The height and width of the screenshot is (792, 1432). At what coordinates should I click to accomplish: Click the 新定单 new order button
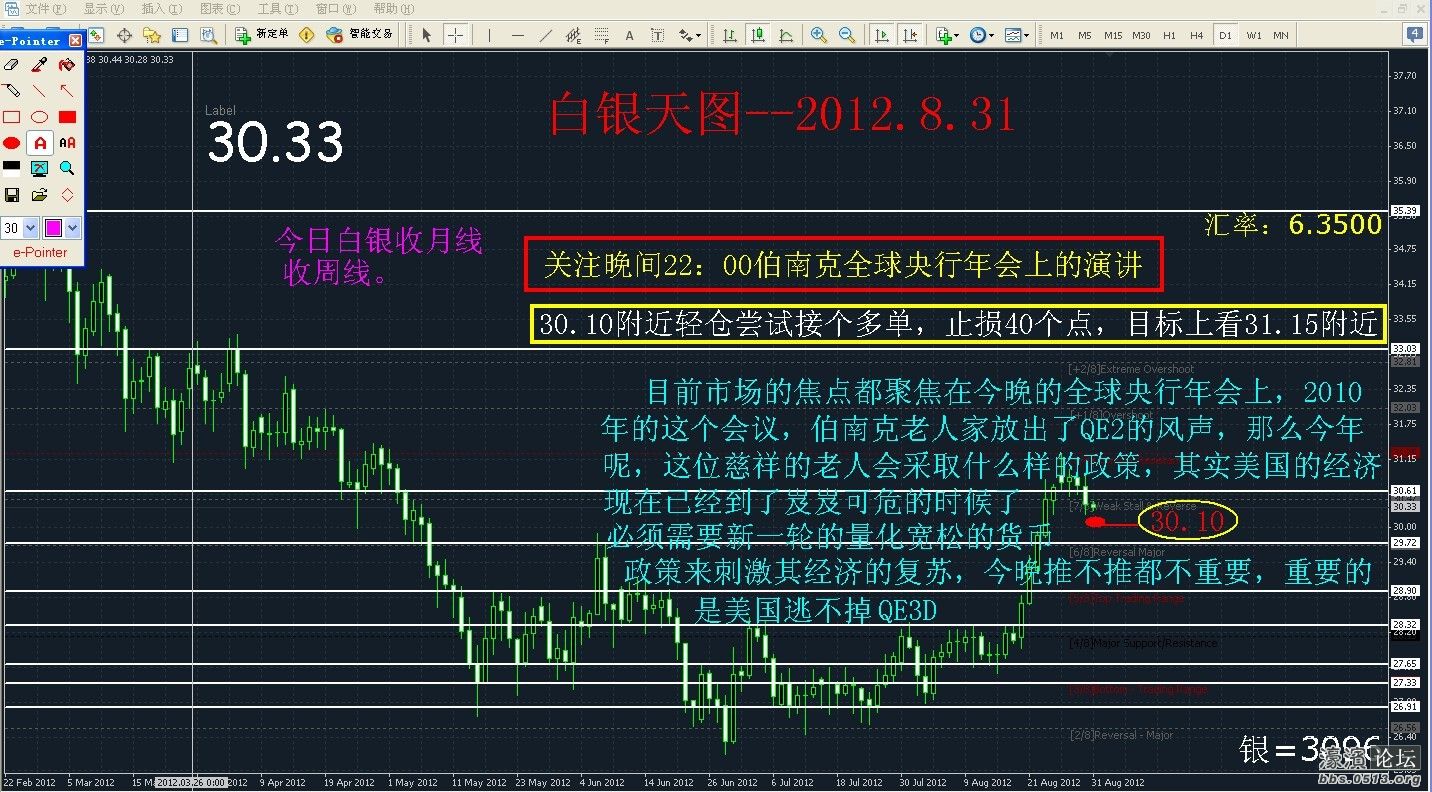262,35
